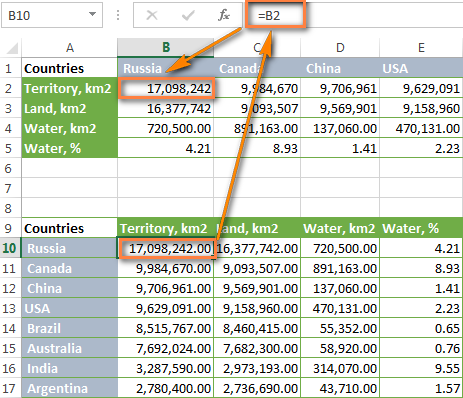Click cell with value 43,710.00

pos(340,388)
